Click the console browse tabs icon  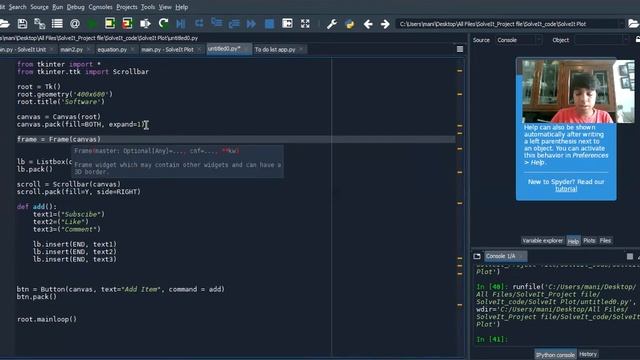click(x=477, y=256)
